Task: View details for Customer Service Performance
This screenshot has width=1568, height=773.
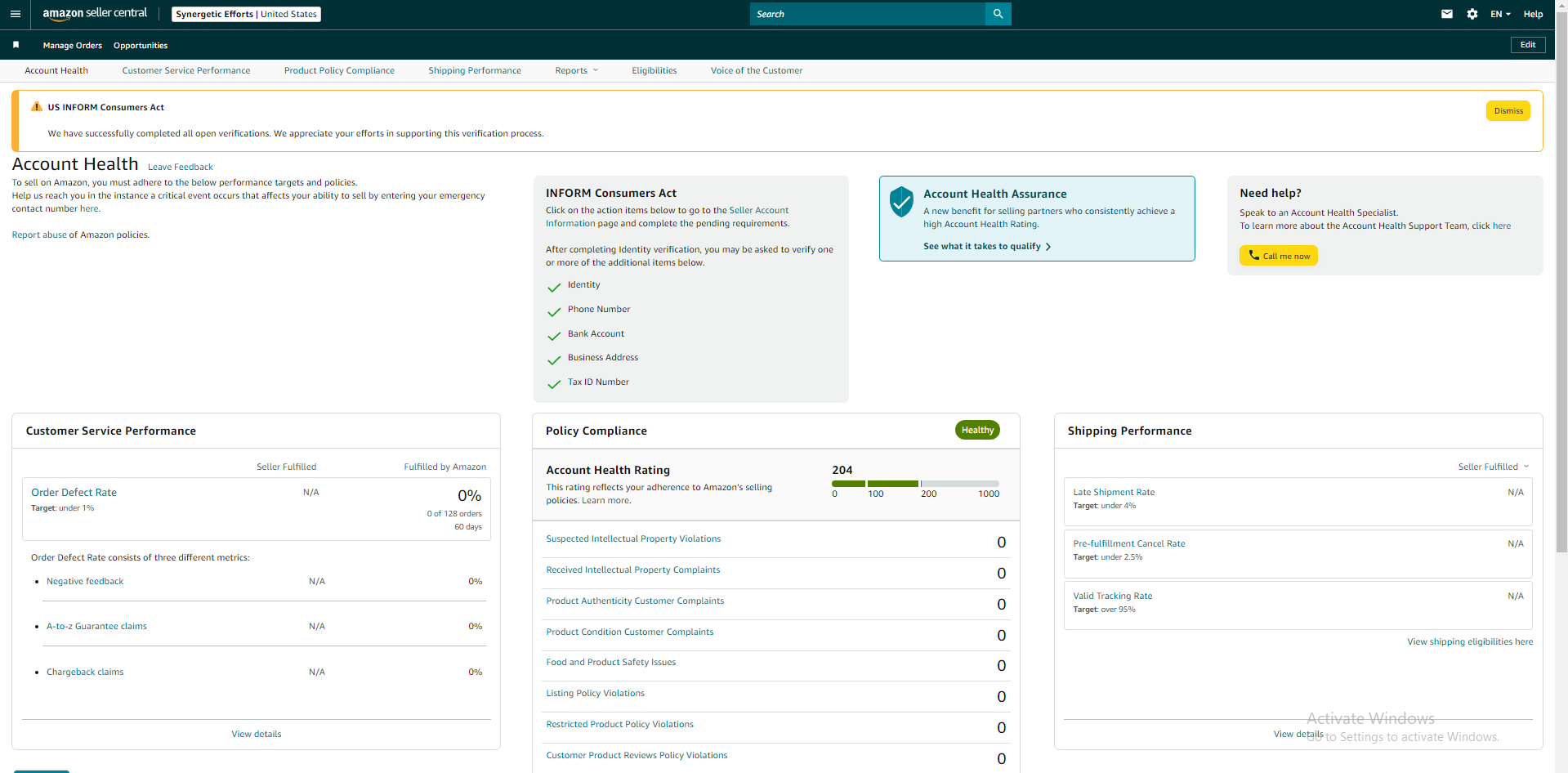Action: point(257,734)
